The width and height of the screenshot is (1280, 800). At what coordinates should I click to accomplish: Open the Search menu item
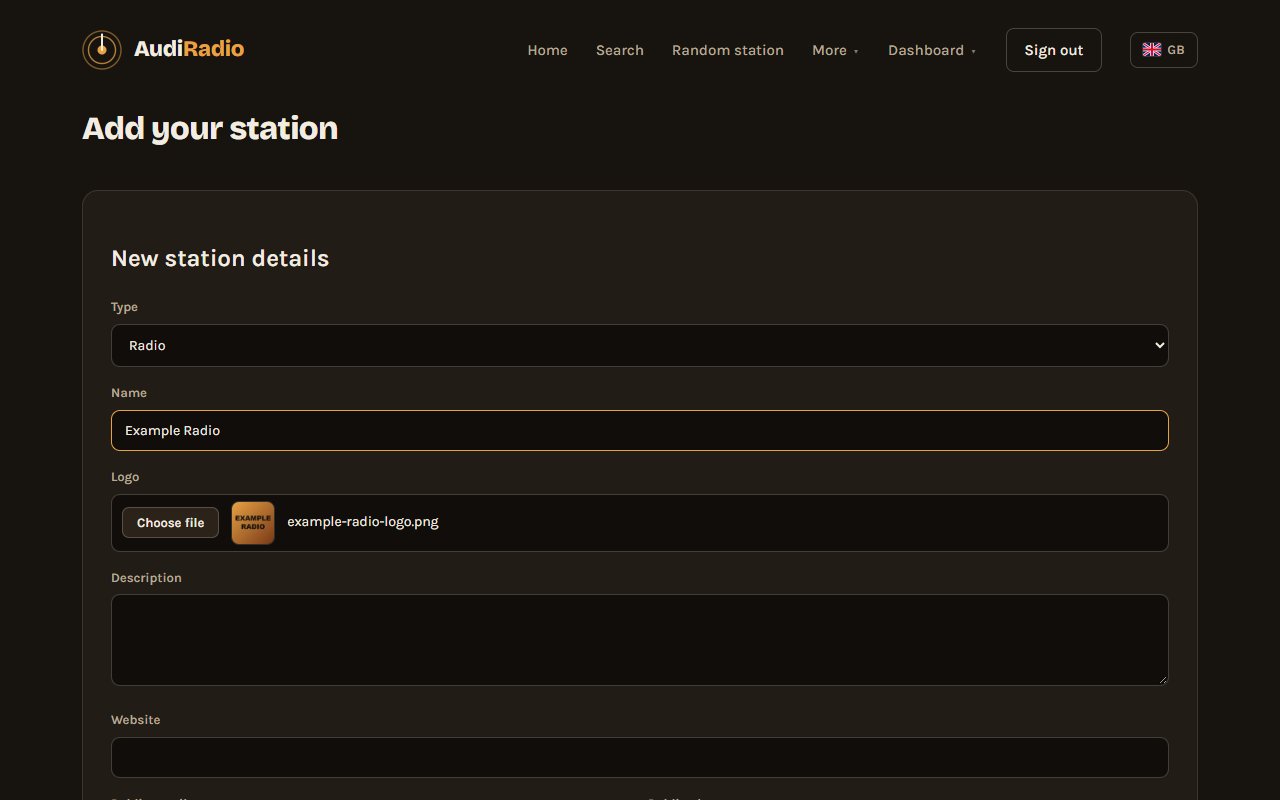pos(620,50)
